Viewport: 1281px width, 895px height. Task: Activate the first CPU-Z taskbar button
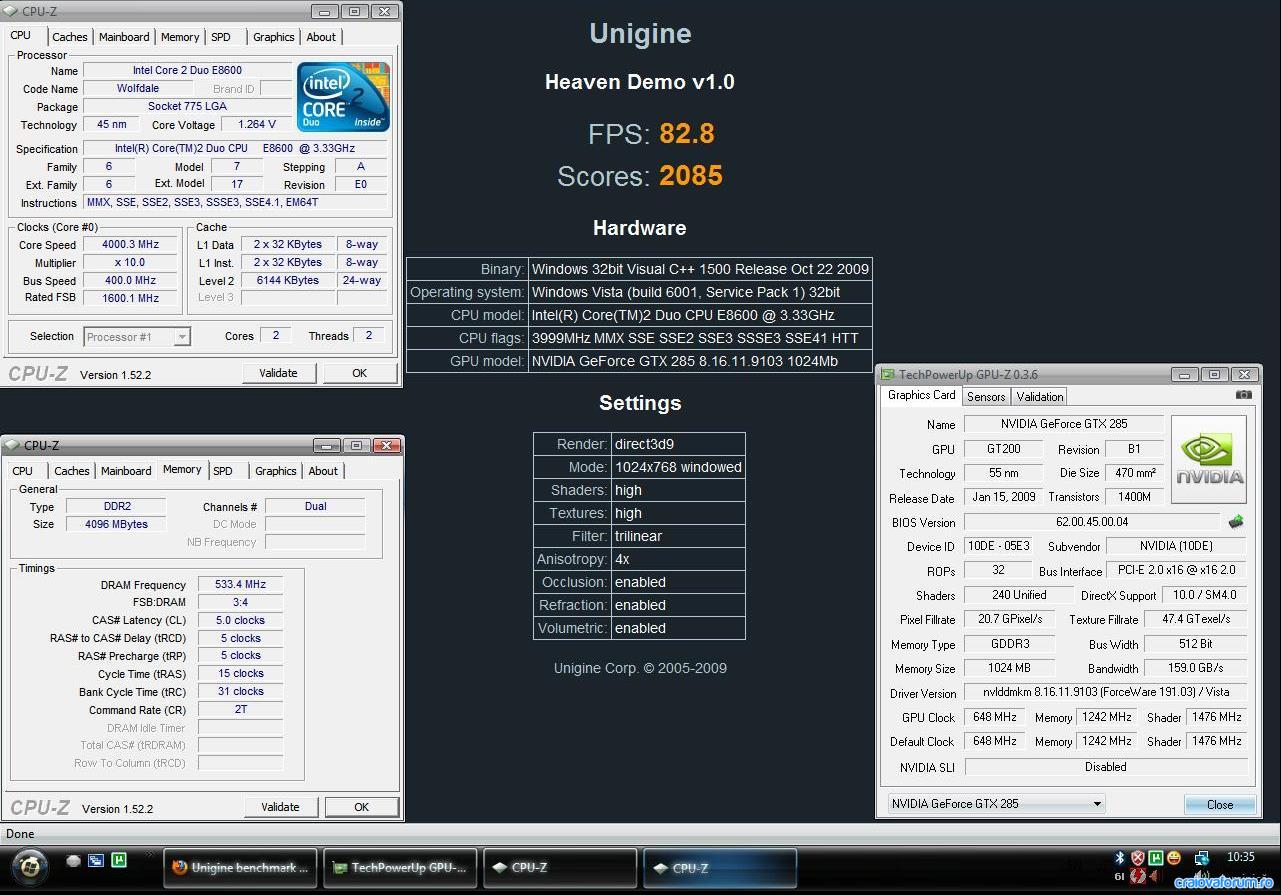(560, 868)
